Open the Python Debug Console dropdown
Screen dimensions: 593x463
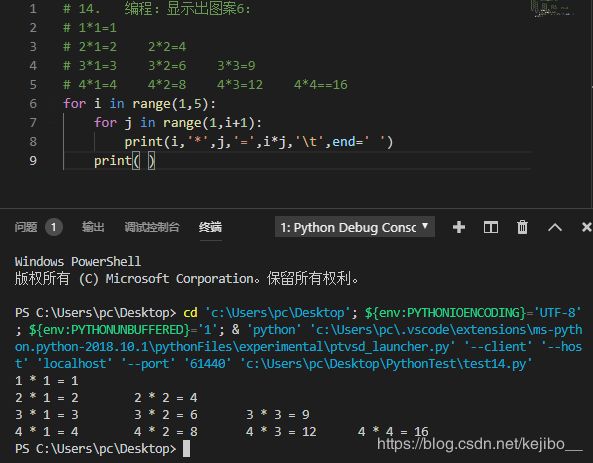pyautogui.click(x=355, y=227)
